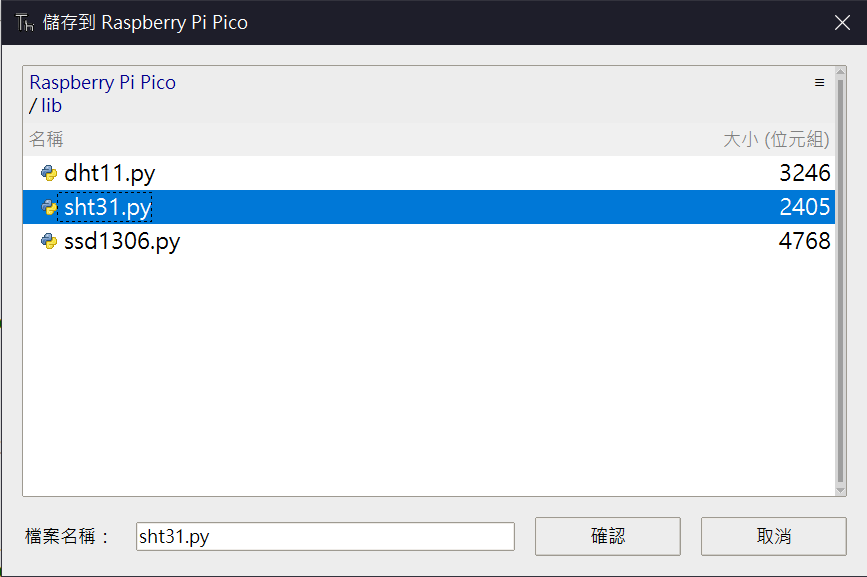The image size is (867, 577).
Task: Click the Python icon beside sht31.py
Action: pyautogui.click(x=49, y=207)
